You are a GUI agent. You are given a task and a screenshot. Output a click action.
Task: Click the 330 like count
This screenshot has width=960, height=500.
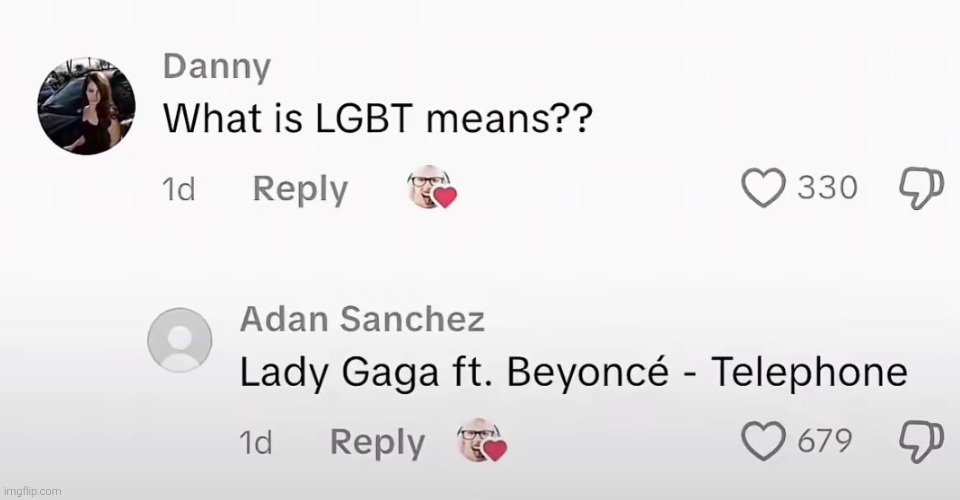pyautogui.click(x=827, y=188)
